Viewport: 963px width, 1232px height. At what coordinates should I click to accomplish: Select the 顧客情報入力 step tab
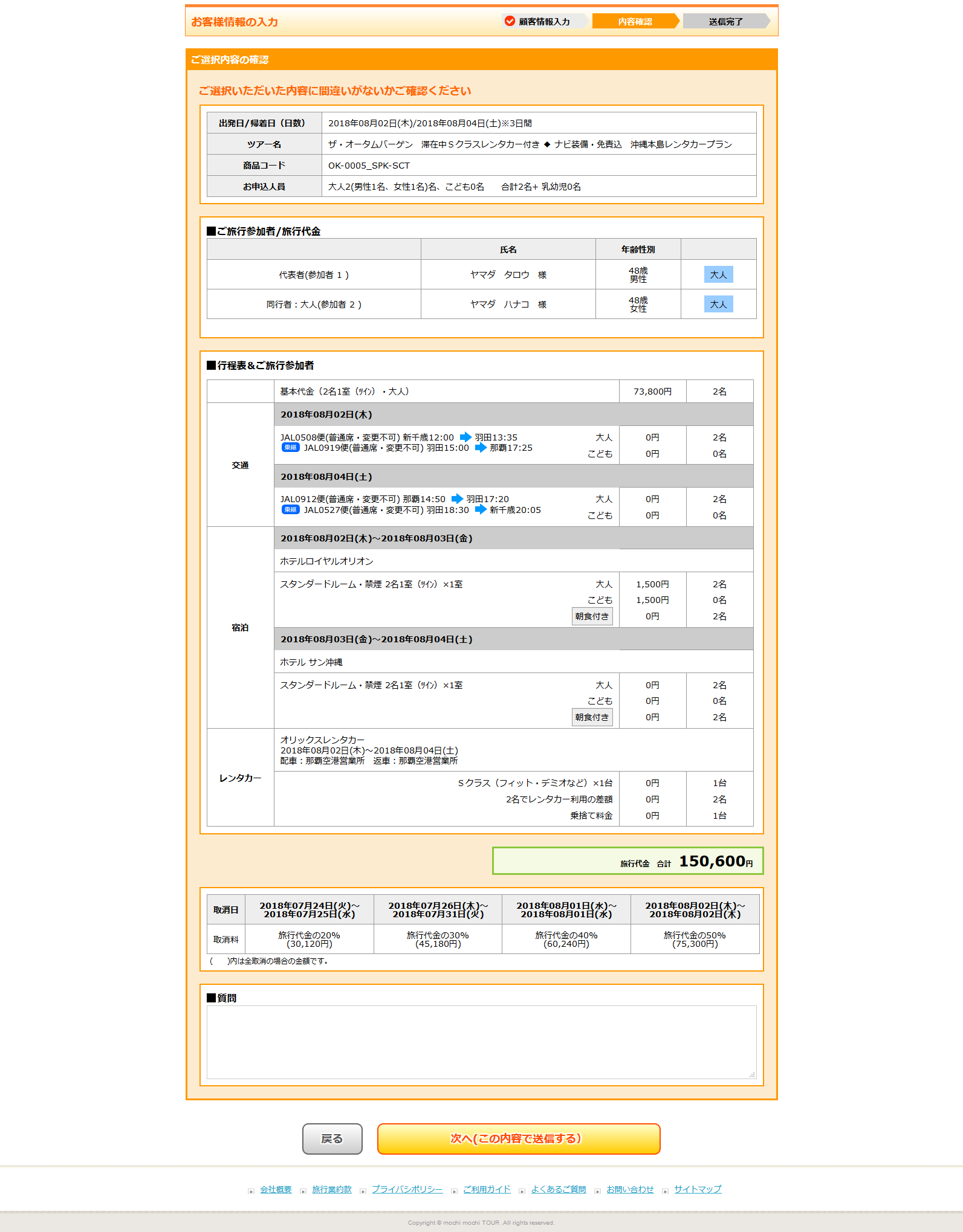544,21
